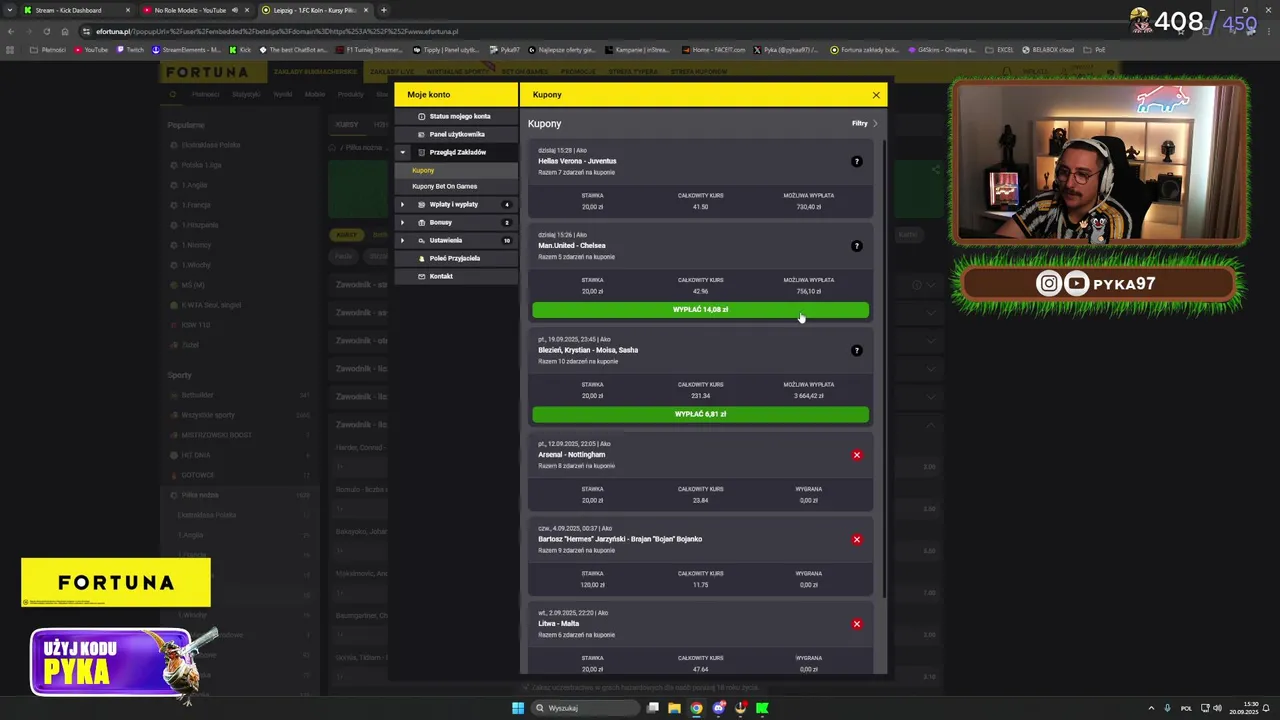
Task: Show hidden system tray icons chevron
Action: click(x=1151, y=708)
